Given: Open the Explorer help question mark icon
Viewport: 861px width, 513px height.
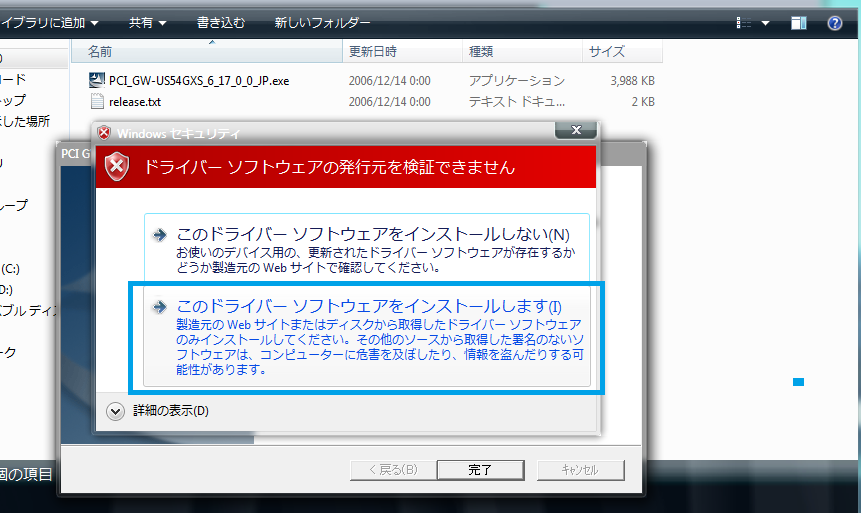Looking at the screenshot, I should (x=835, y=23).
